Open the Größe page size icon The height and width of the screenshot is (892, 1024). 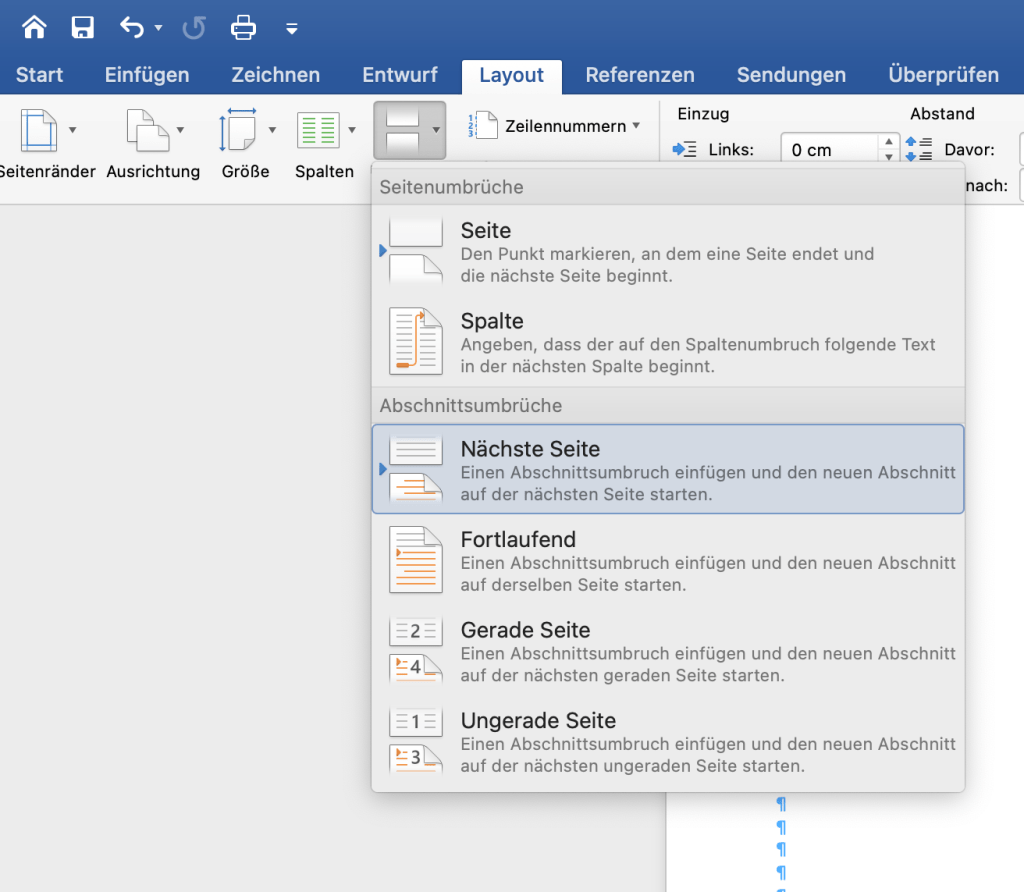tap(239, 131)
